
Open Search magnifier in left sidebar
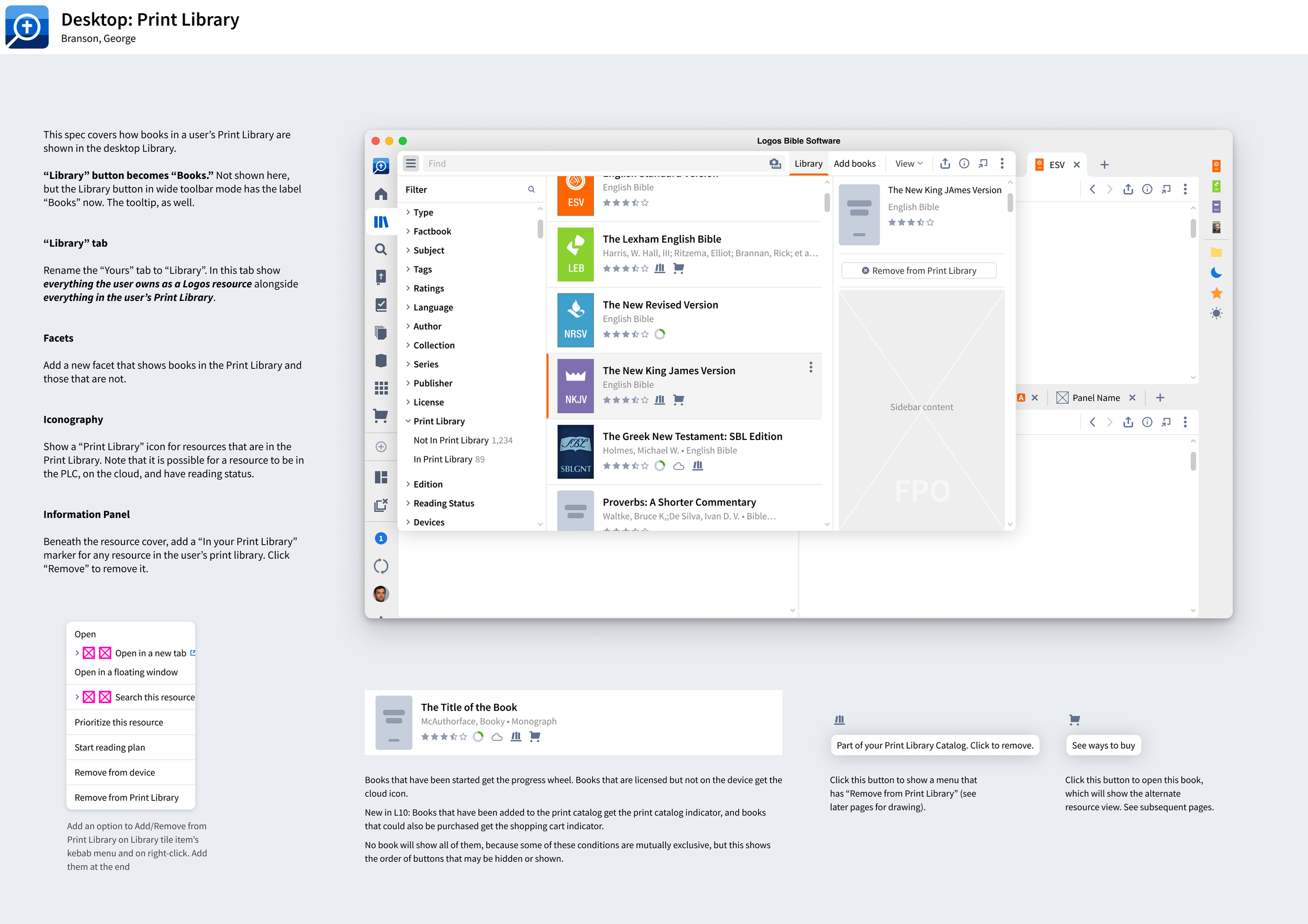[380, 250]
